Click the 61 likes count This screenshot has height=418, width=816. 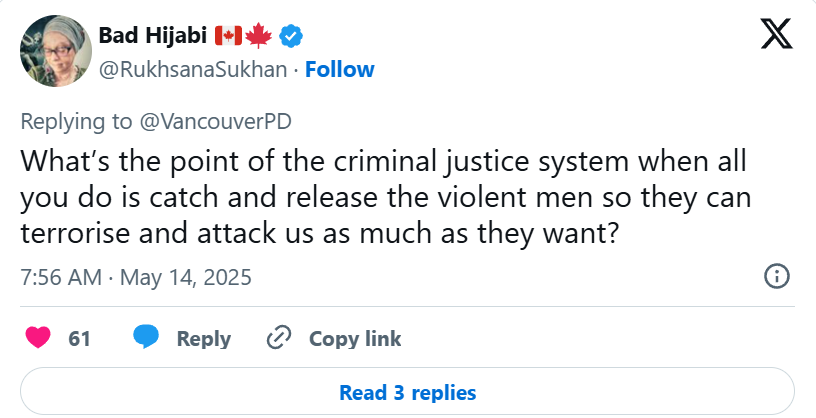click(79, 339)
